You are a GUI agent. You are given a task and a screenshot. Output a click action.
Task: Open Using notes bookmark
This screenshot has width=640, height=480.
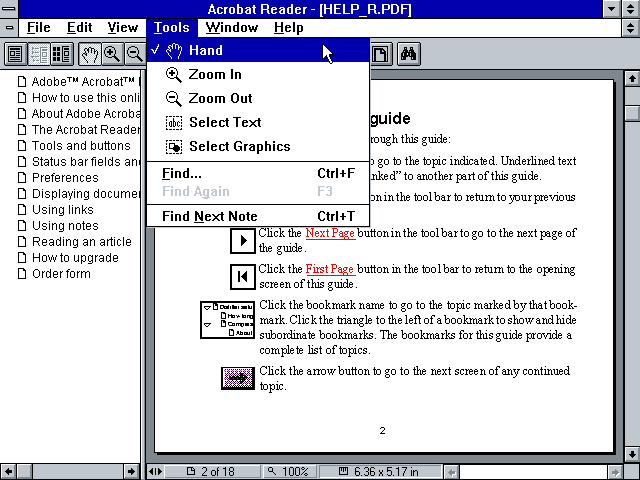point(65,225)
